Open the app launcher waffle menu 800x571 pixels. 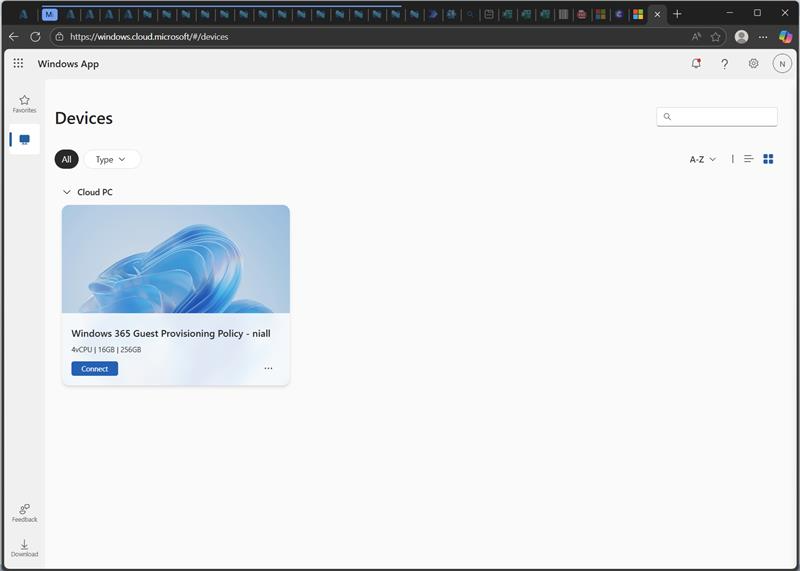pyautogui.click(x=18, y=63)
